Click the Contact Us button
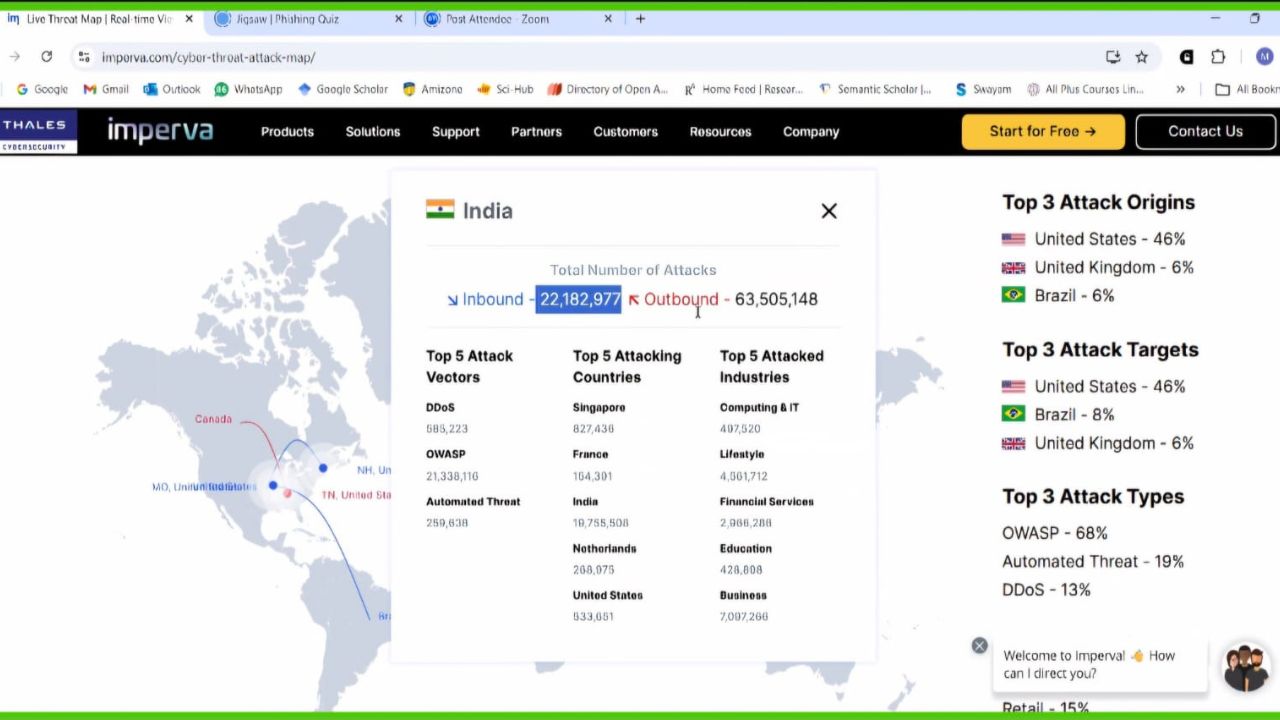 (x=1205, y=131)
